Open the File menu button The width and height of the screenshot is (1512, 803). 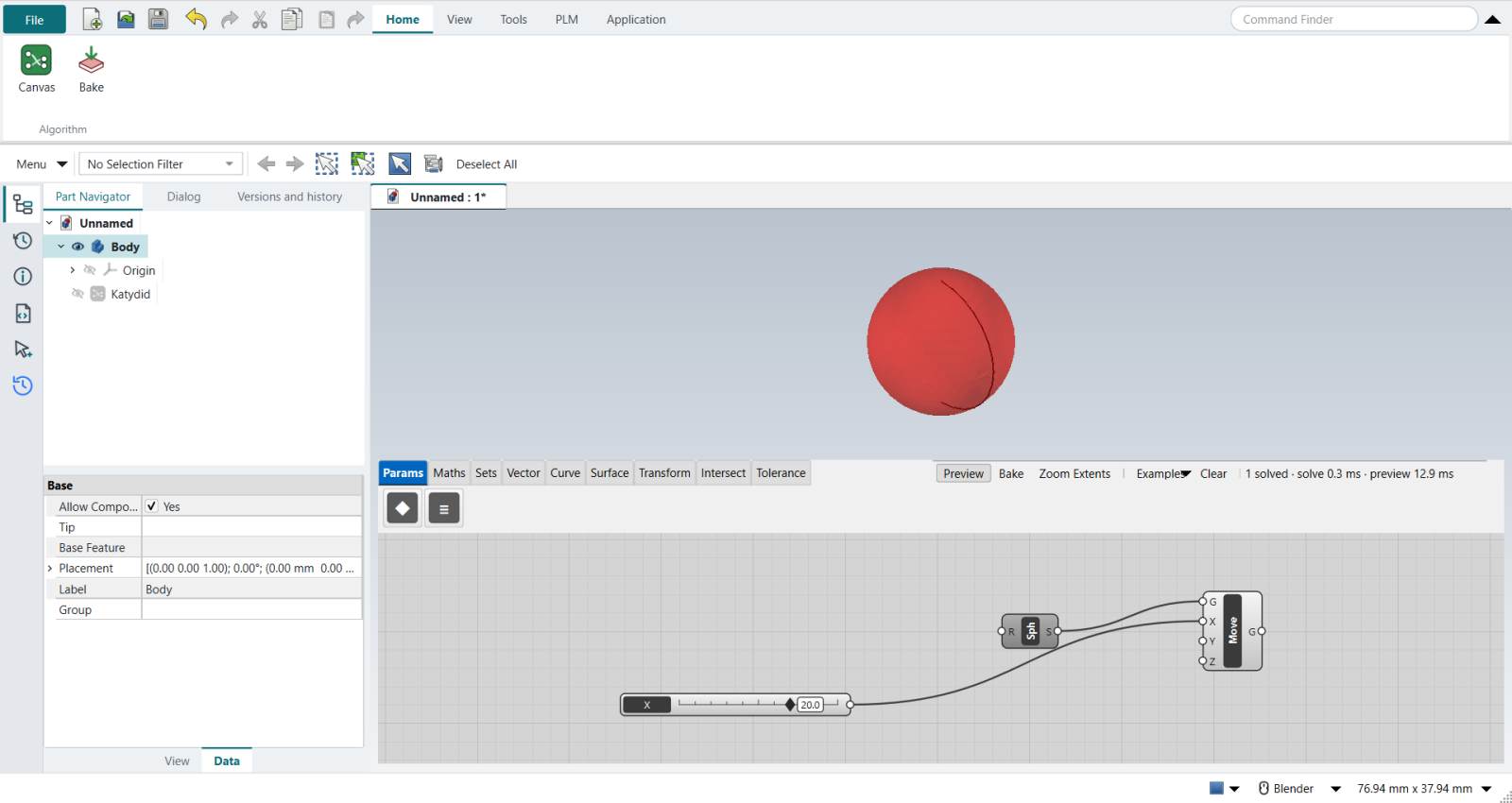pos(34,19)
